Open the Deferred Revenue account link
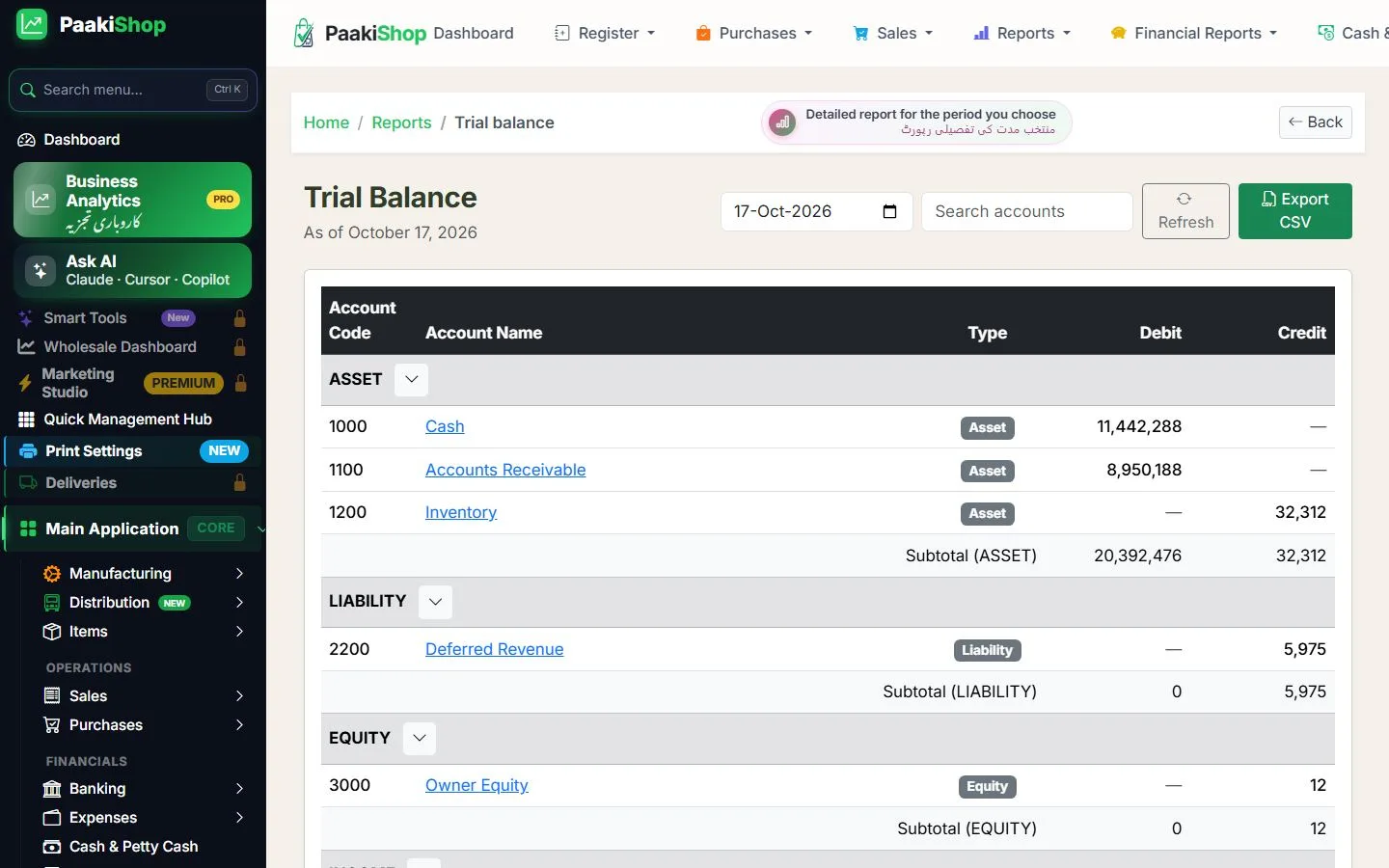The width and height of the screenshot is (1389, 868). (x=494, y=649)
